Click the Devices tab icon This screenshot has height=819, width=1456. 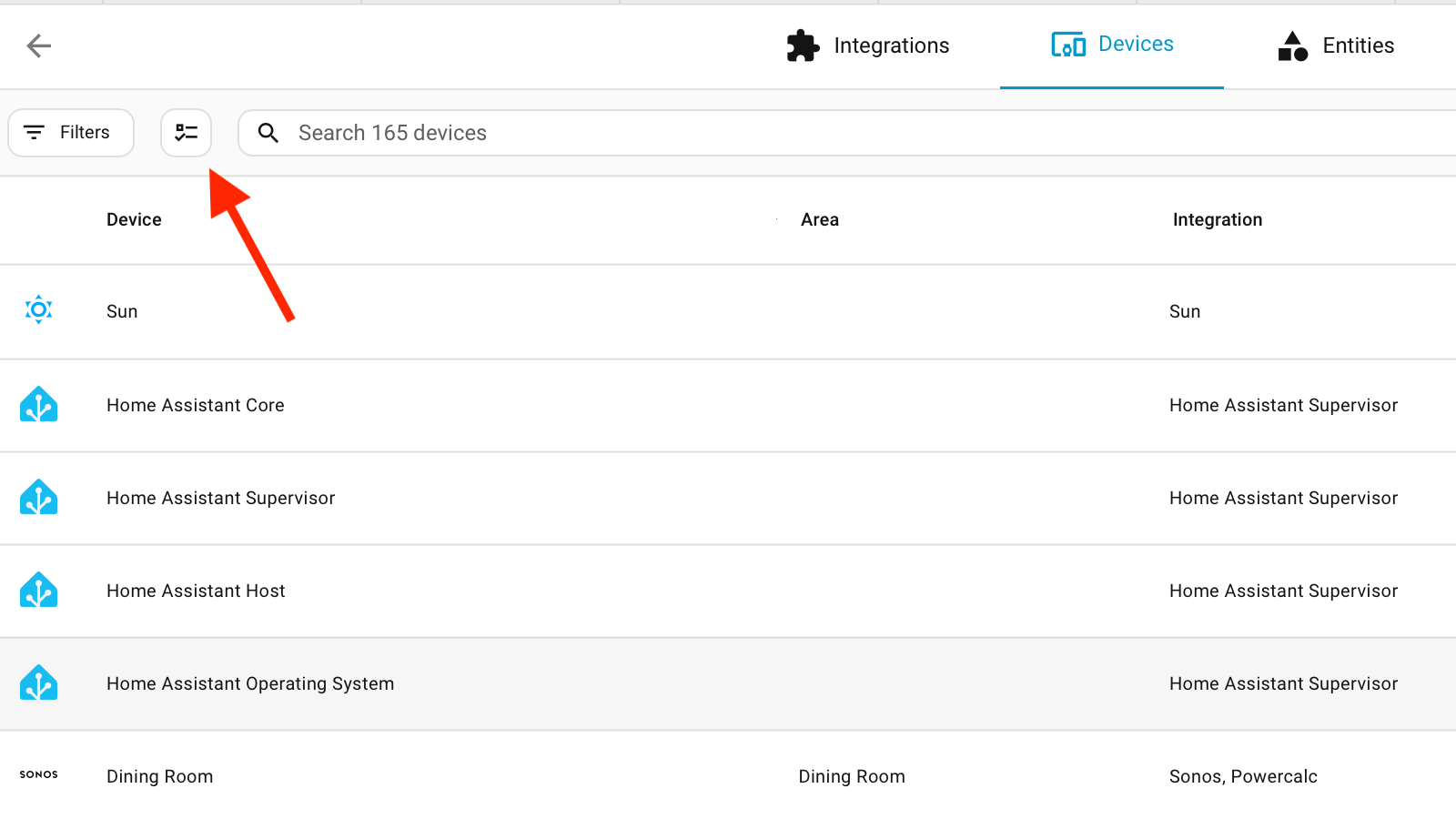pyautogui.click(x=1068, y=45)
